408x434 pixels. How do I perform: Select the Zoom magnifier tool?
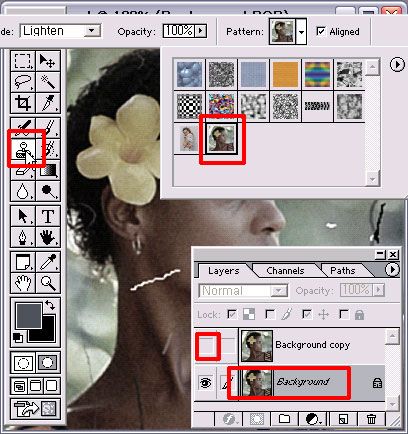[48, 283]
